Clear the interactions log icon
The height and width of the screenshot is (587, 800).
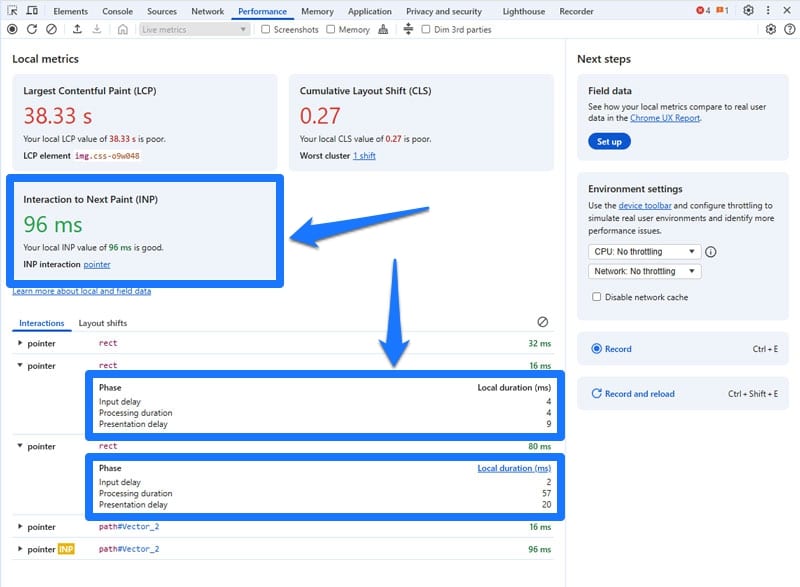(542, 322)
